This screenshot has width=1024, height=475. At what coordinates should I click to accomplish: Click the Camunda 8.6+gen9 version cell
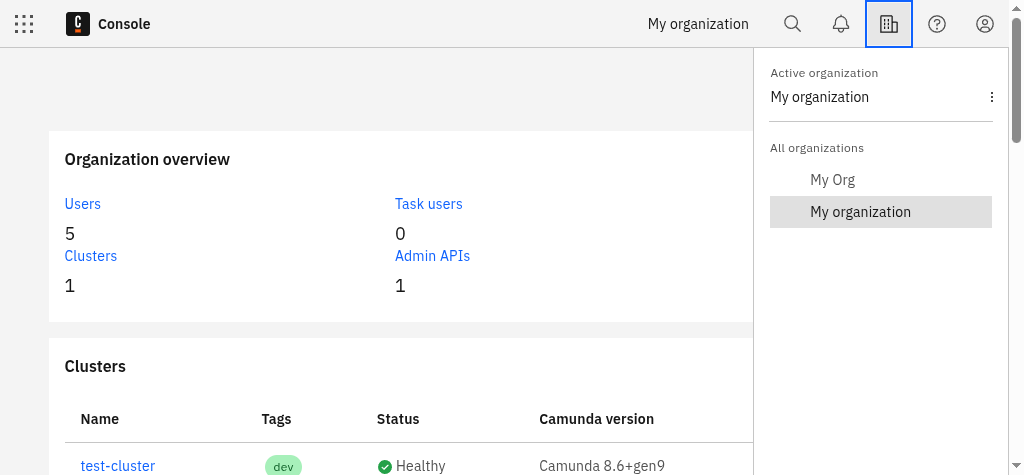tap(602, 466)
